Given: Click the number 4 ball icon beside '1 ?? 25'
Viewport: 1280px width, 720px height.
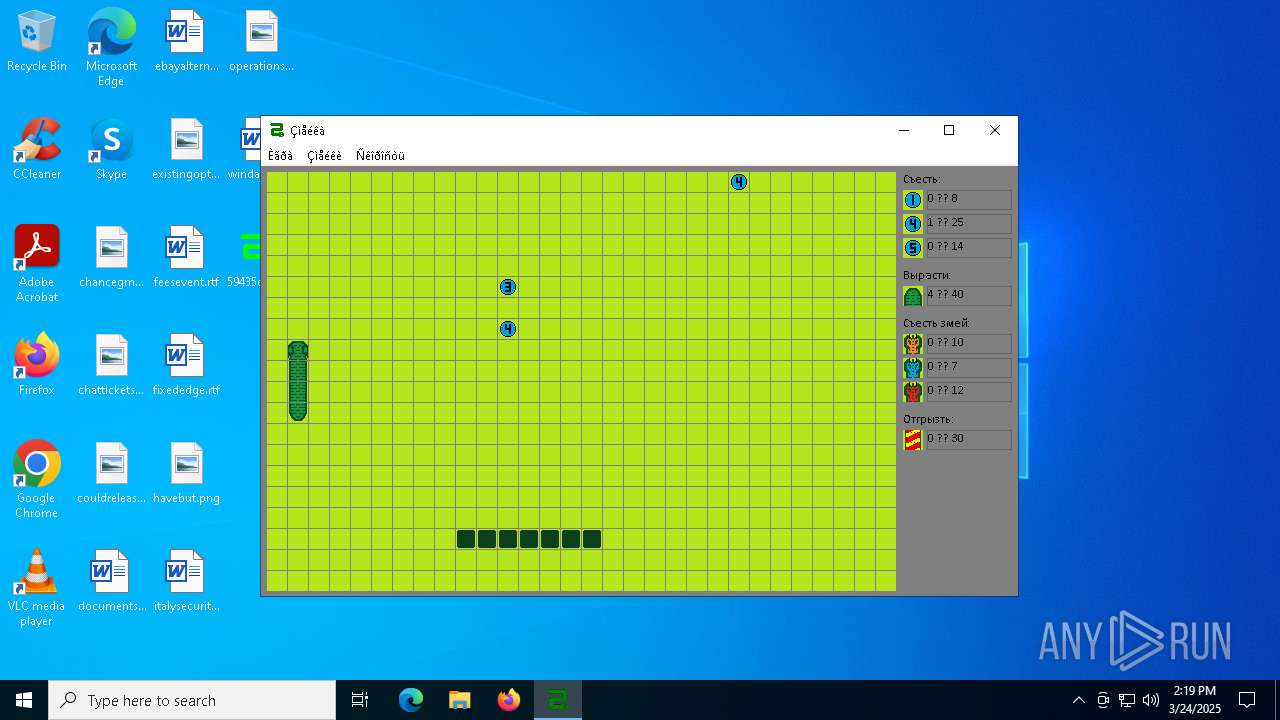Looking at the screenshot, I should 913,224.
